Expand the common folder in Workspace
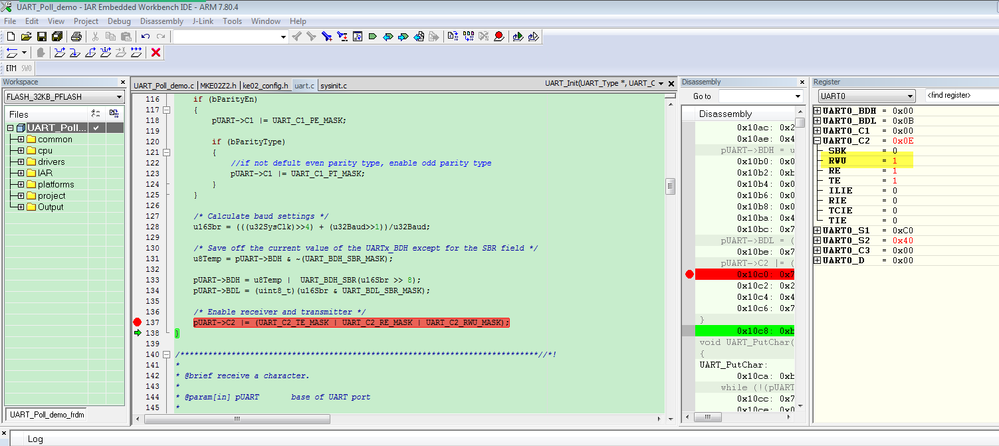Image resolution: width=999 pixels, height=446 pixels. (x=20, y=140)
